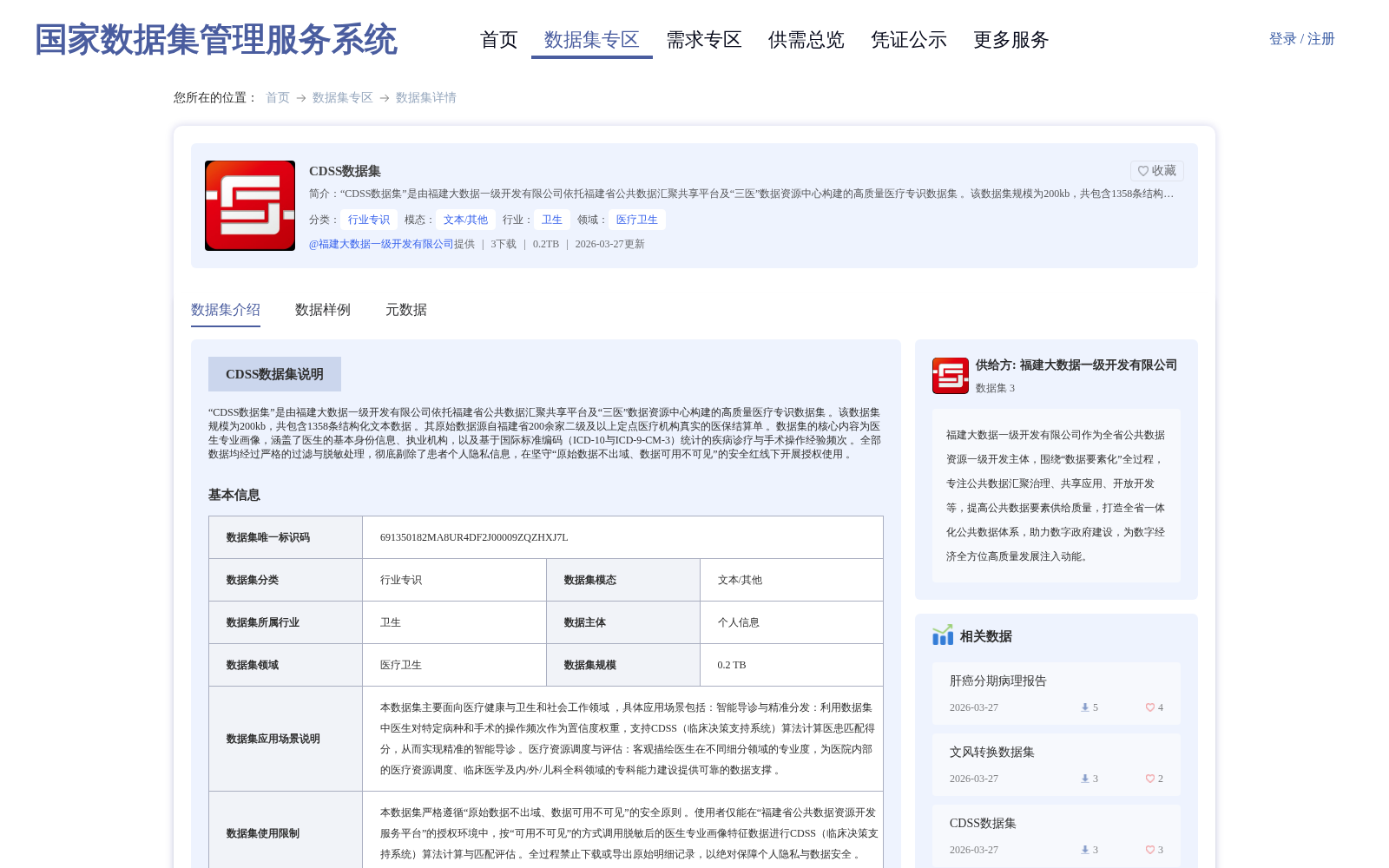The image size is (1389, 868).
Task: Click the 卫生 industry tag
Action: coord(552,220)
